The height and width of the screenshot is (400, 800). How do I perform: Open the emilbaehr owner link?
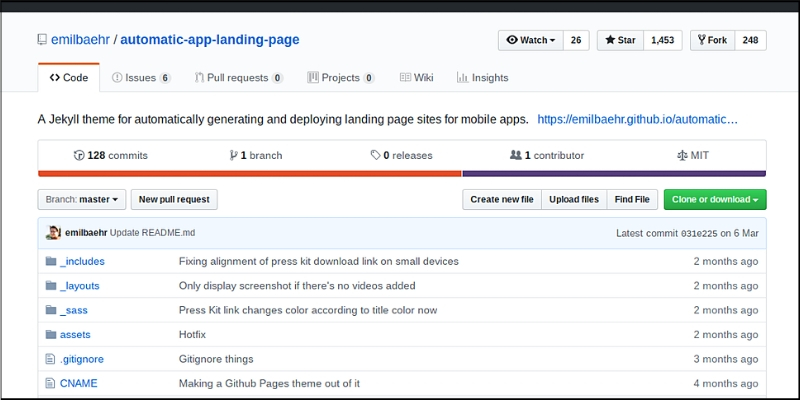pos(81,40)
